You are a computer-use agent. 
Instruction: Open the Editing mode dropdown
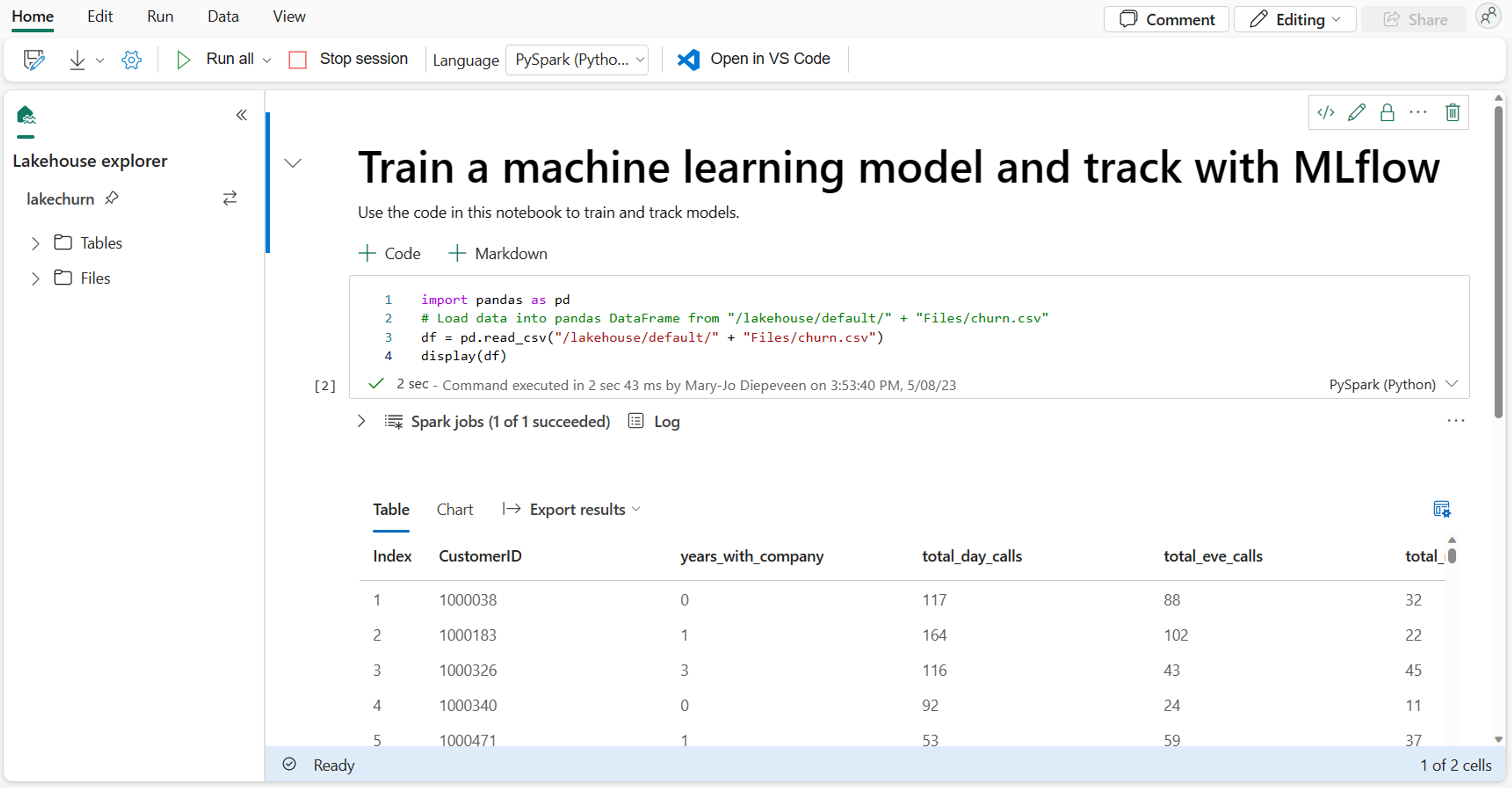click(1294, 20)
